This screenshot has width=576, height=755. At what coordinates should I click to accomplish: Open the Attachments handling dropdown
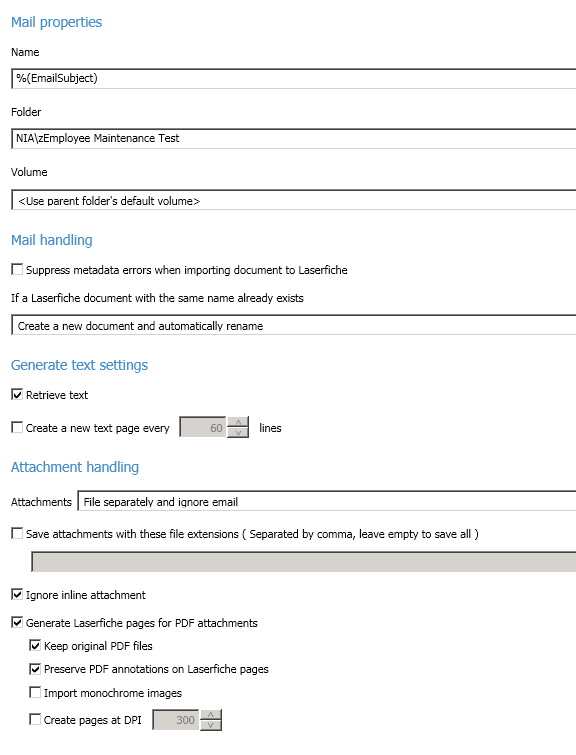[327, 501]
